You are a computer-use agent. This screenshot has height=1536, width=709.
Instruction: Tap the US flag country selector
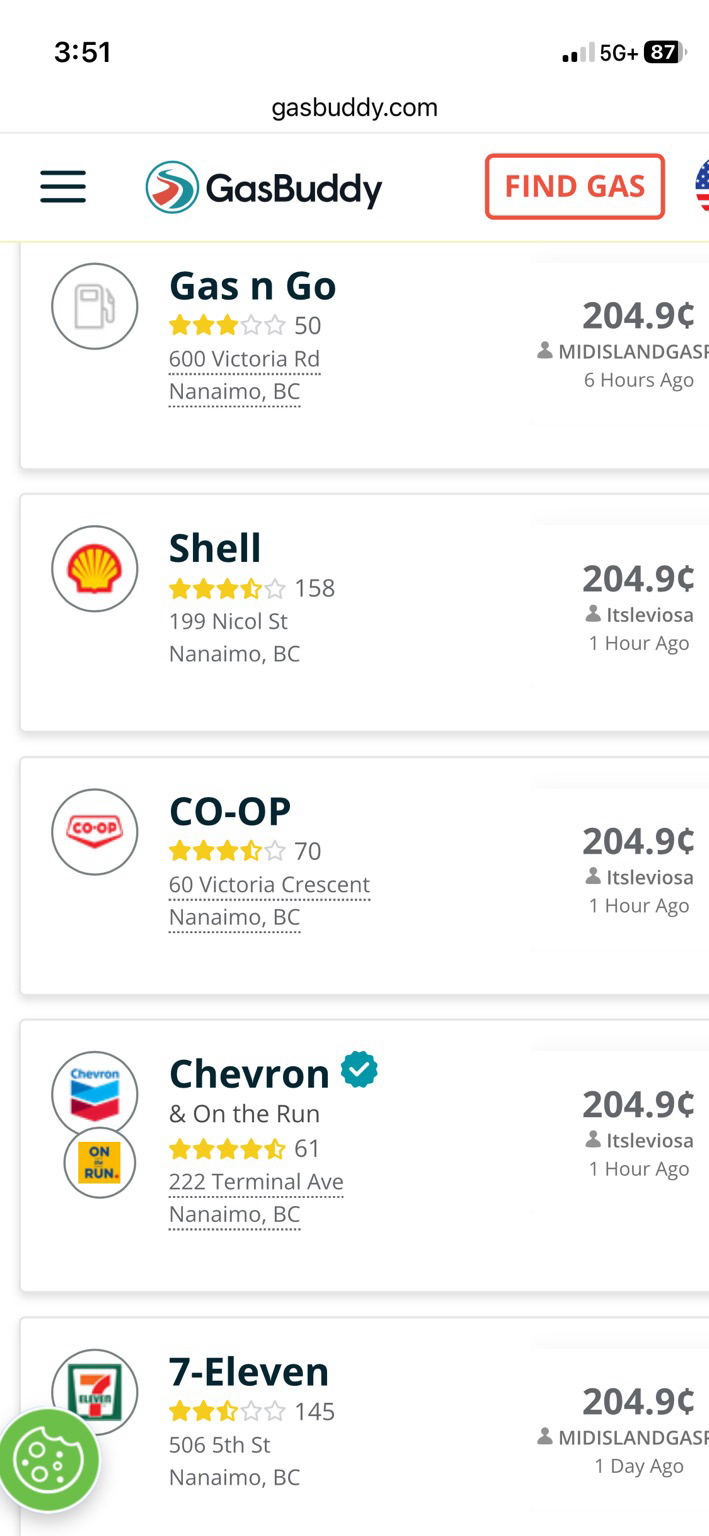(x=701, y=186)
